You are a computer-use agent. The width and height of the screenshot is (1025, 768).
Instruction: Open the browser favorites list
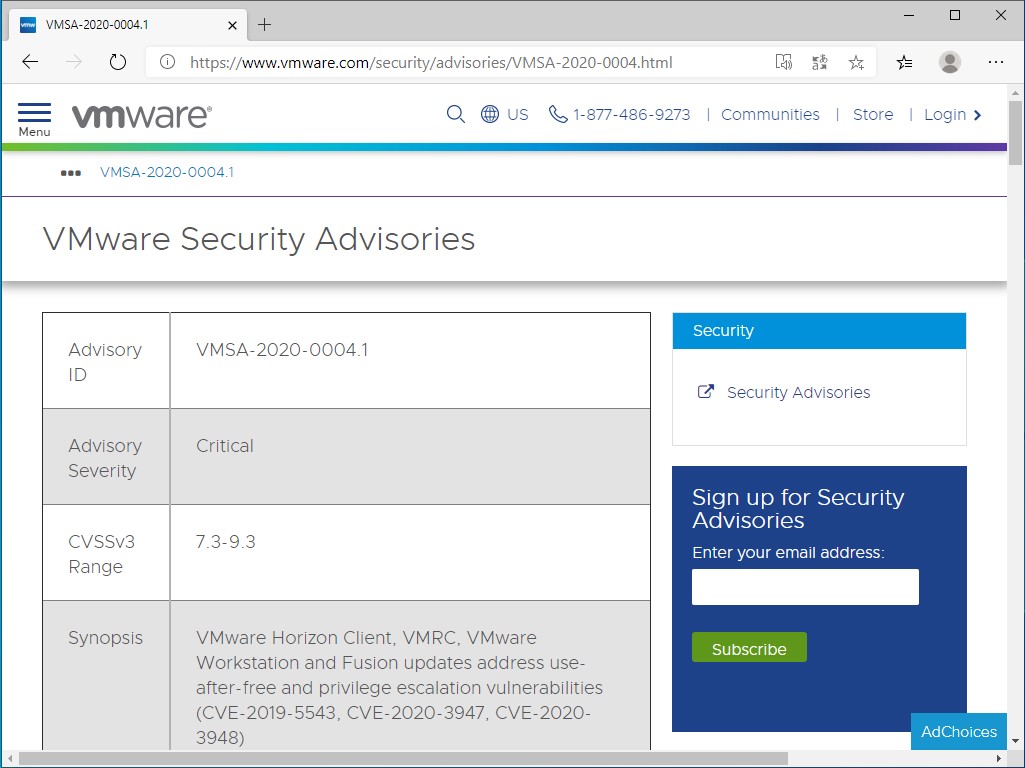pos(904,62)
